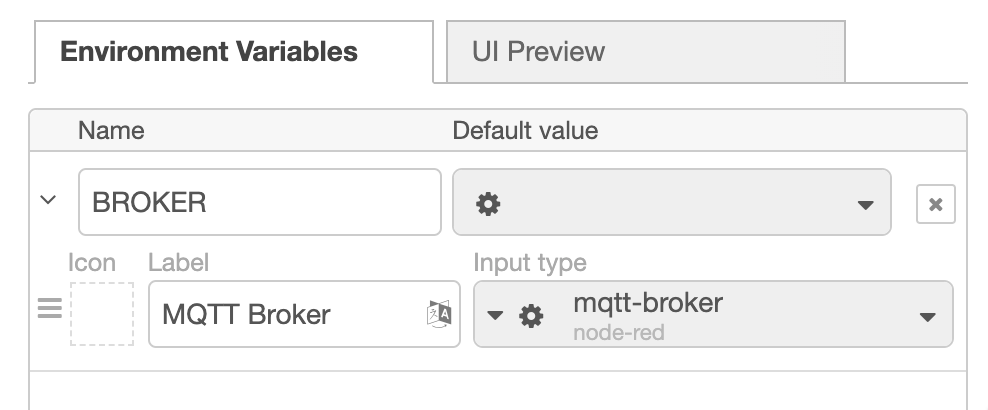Screen dimensions: 988x410
Task: Click the Name column header
Action: point(111,131)
